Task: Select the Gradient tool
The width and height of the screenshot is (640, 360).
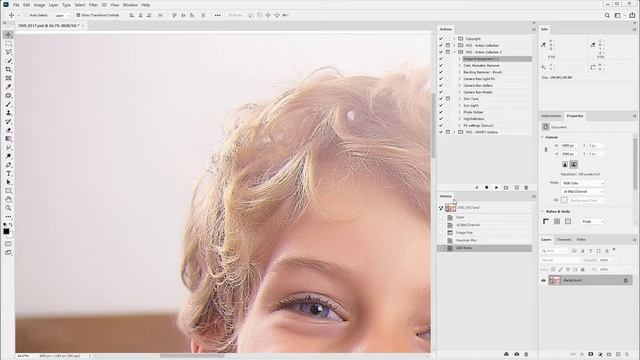Action: coord(8,139)
